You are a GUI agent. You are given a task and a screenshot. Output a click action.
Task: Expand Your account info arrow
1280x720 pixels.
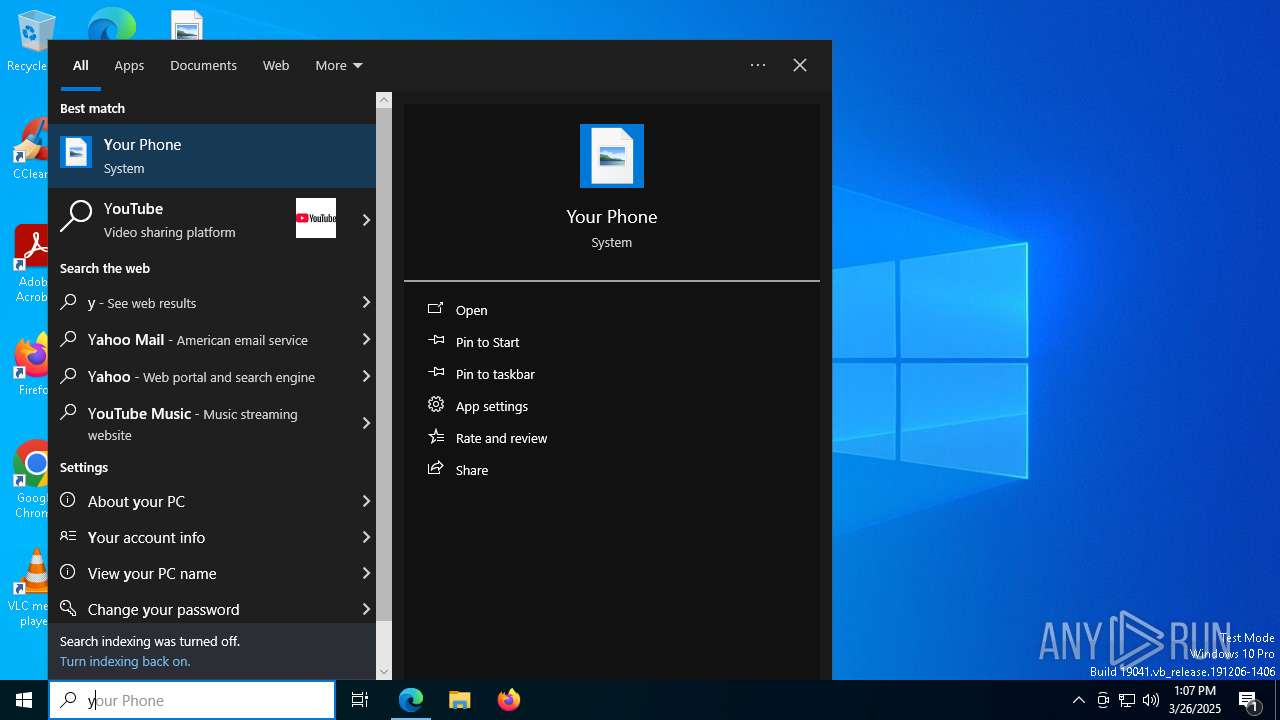[x=366, y=537]
